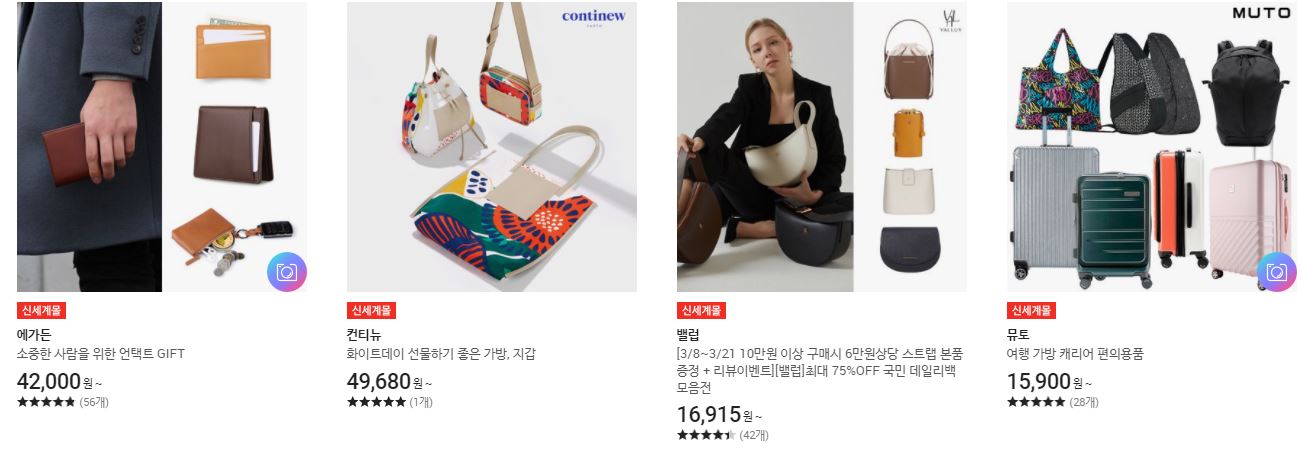Click the MUTO logo on the luggage image

[x=1261, y=13]
